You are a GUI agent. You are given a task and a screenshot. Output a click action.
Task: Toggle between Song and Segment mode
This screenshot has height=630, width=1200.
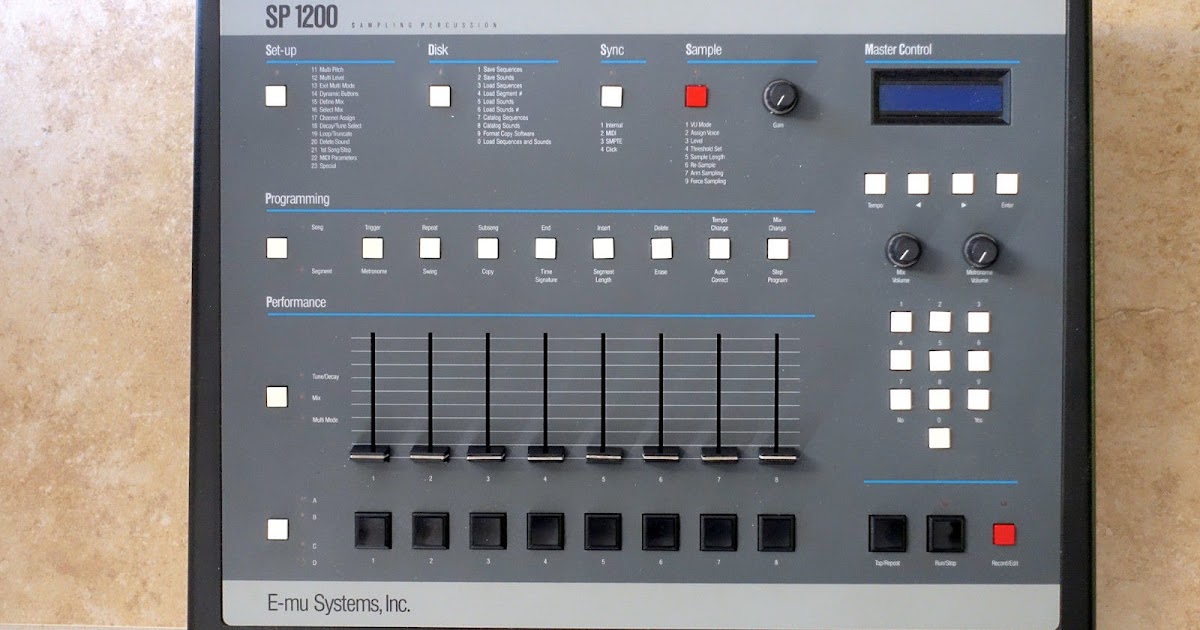pyautogui.click(x=277, y=246)
